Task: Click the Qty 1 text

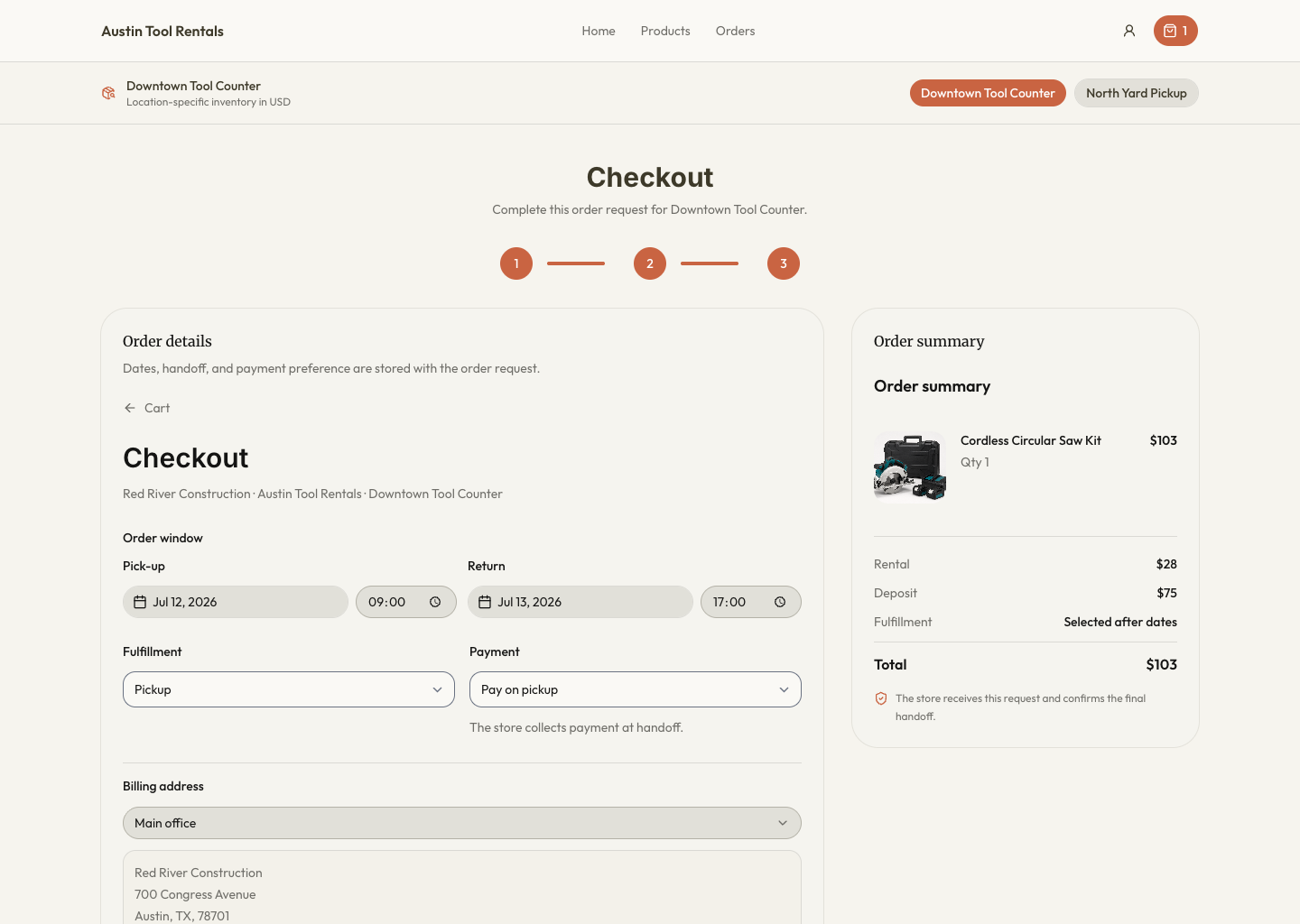Action: (x=975, y=462)
